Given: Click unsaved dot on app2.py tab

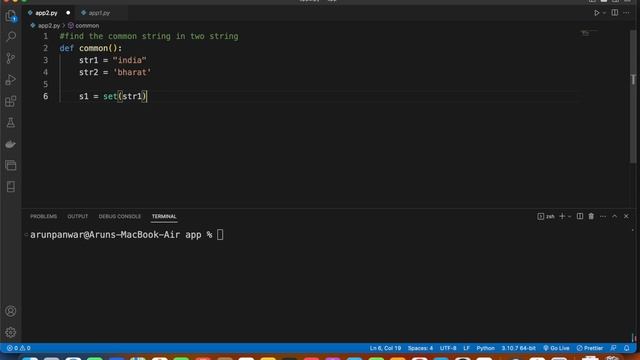Looking at the screenshot, I should point(68,13).
